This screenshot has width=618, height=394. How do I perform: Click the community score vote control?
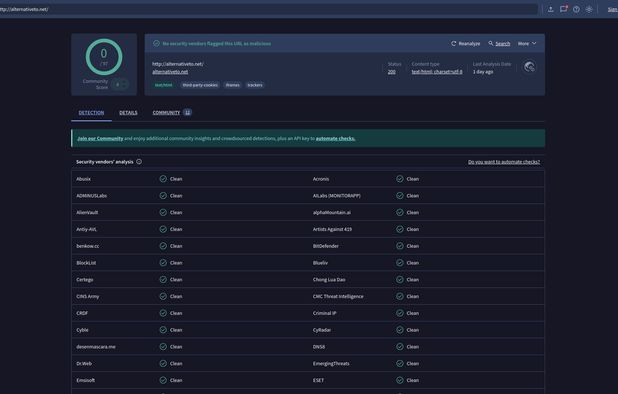coord(120,84)
